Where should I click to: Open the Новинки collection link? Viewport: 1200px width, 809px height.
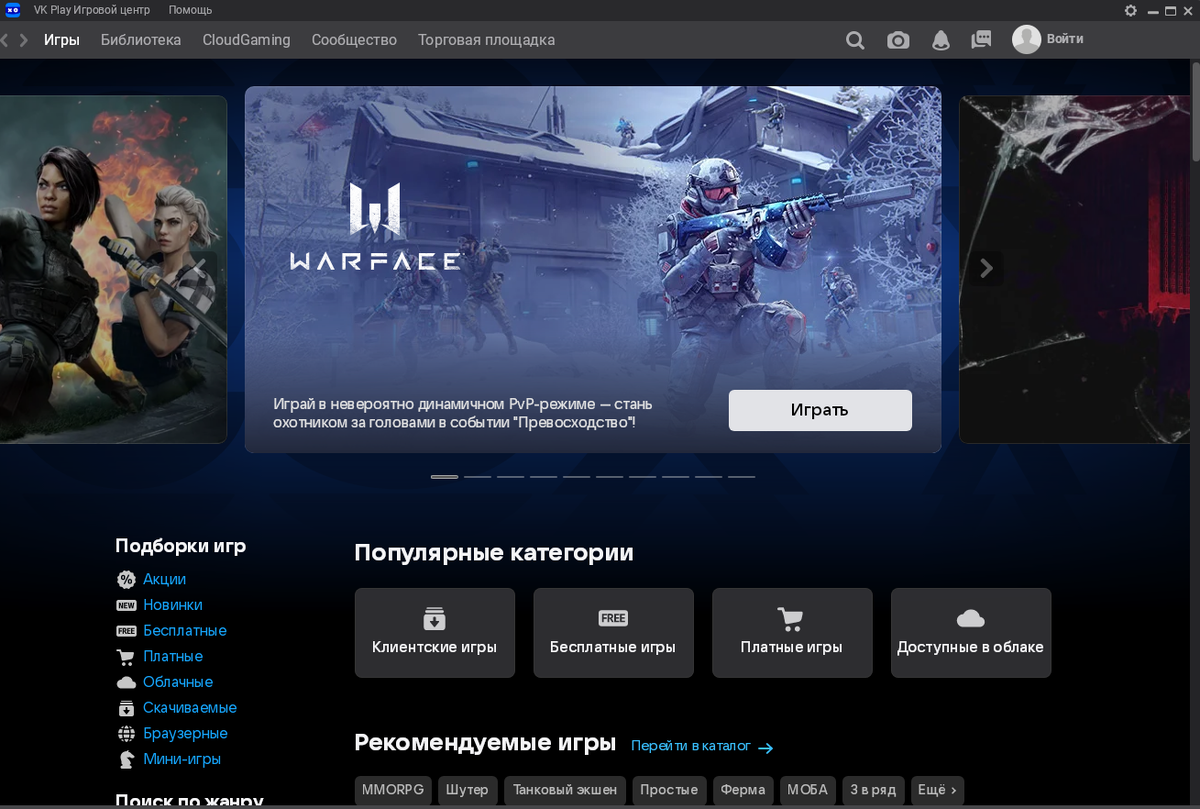pos(172,605)
